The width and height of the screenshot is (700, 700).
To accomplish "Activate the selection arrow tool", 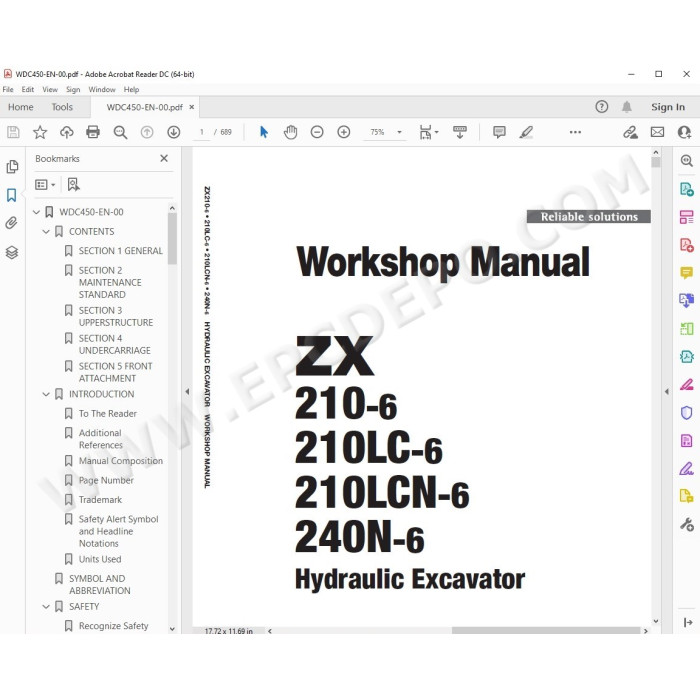I will (264, 132).
